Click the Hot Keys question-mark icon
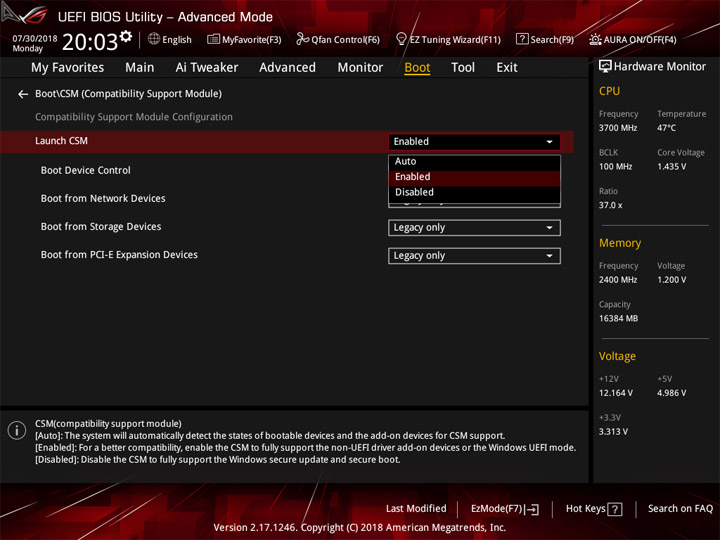 click(615, 509)
